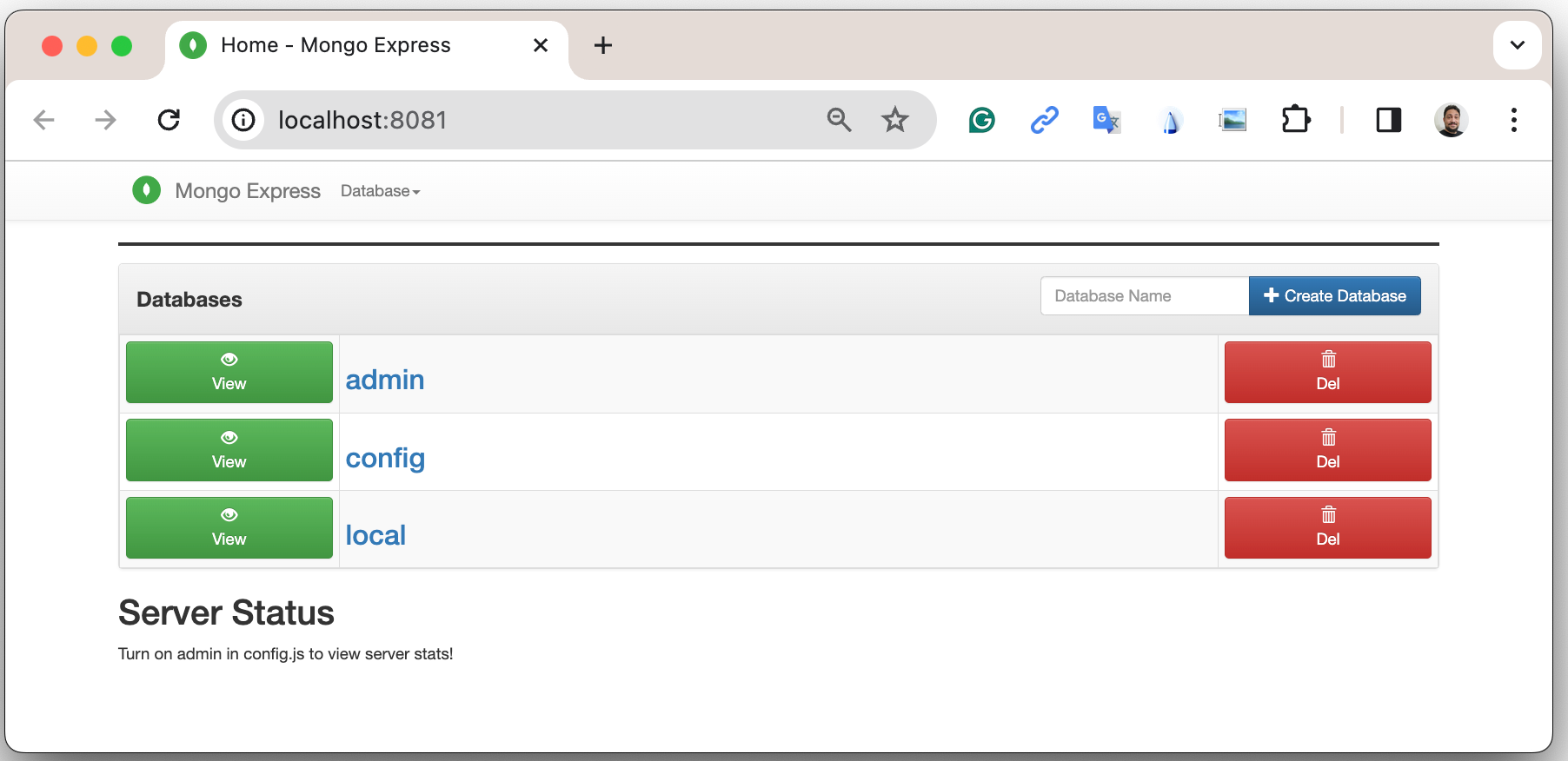Screen dimensions: 1568x761
Task: Select the Home - Mongo Express tab
Action: (x=365, y=49)
